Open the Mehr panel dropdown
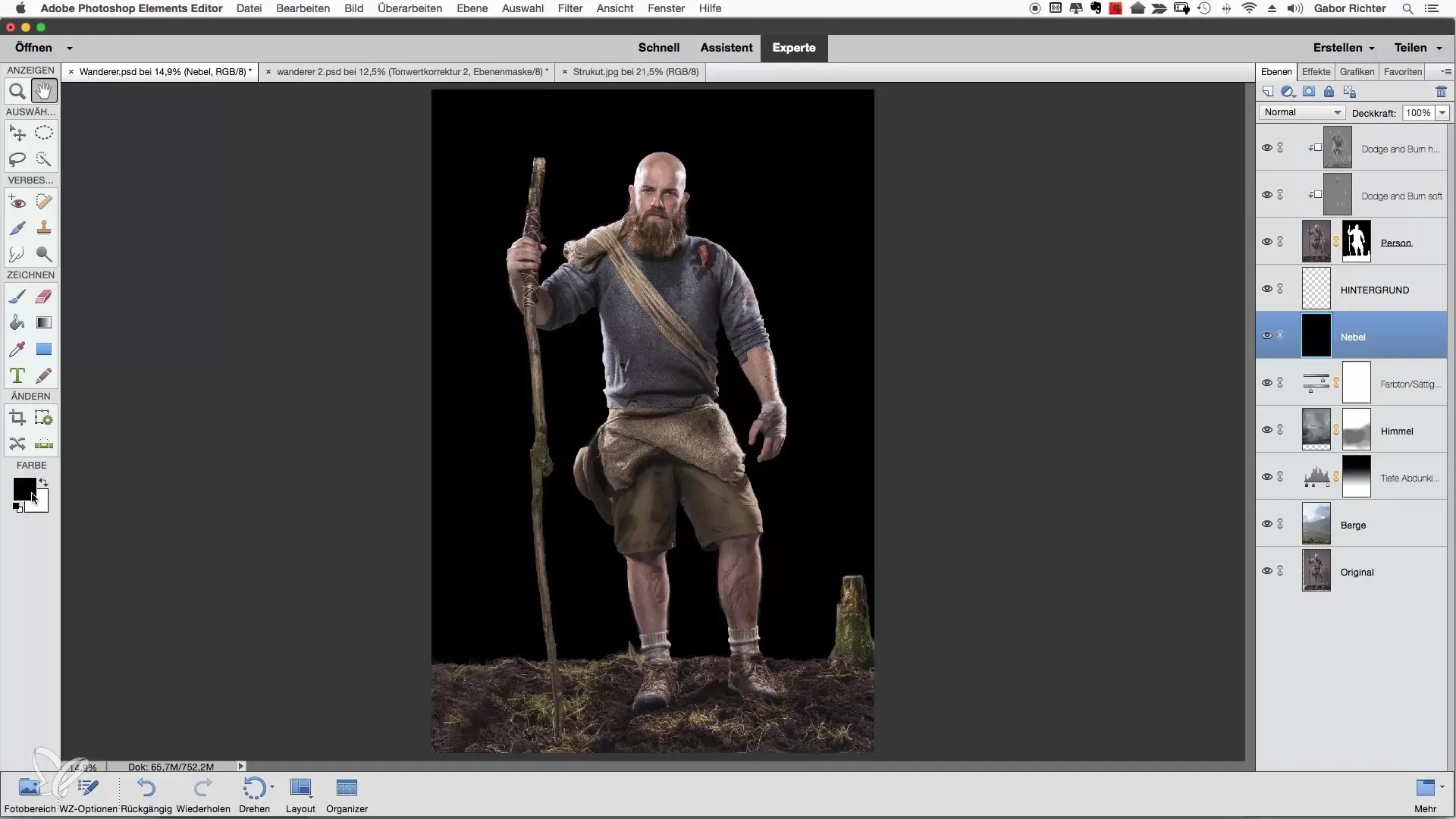 pyautogui.click(x=1442, y=786)
